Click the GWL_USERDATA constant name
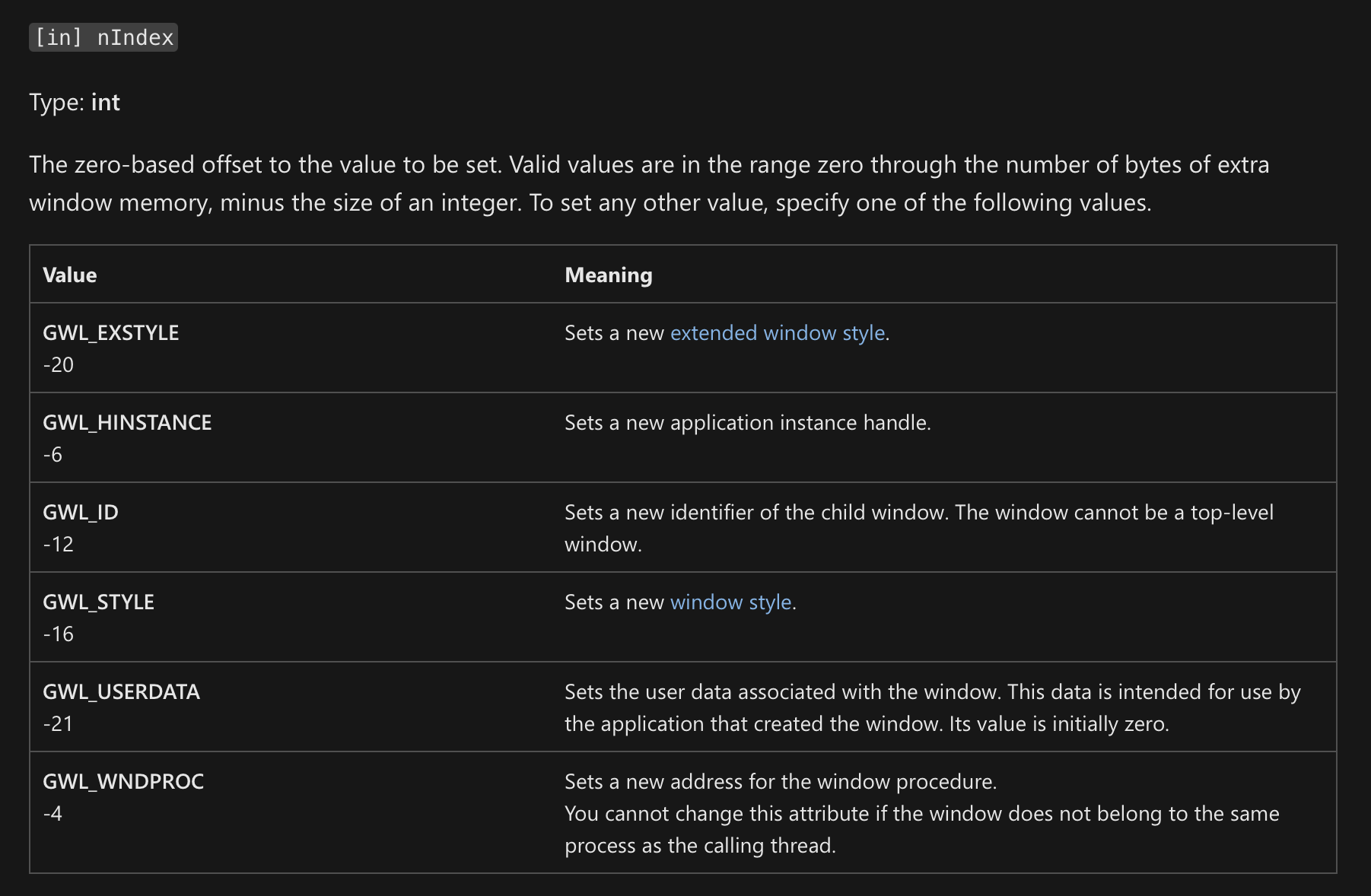 coord(121,692)
